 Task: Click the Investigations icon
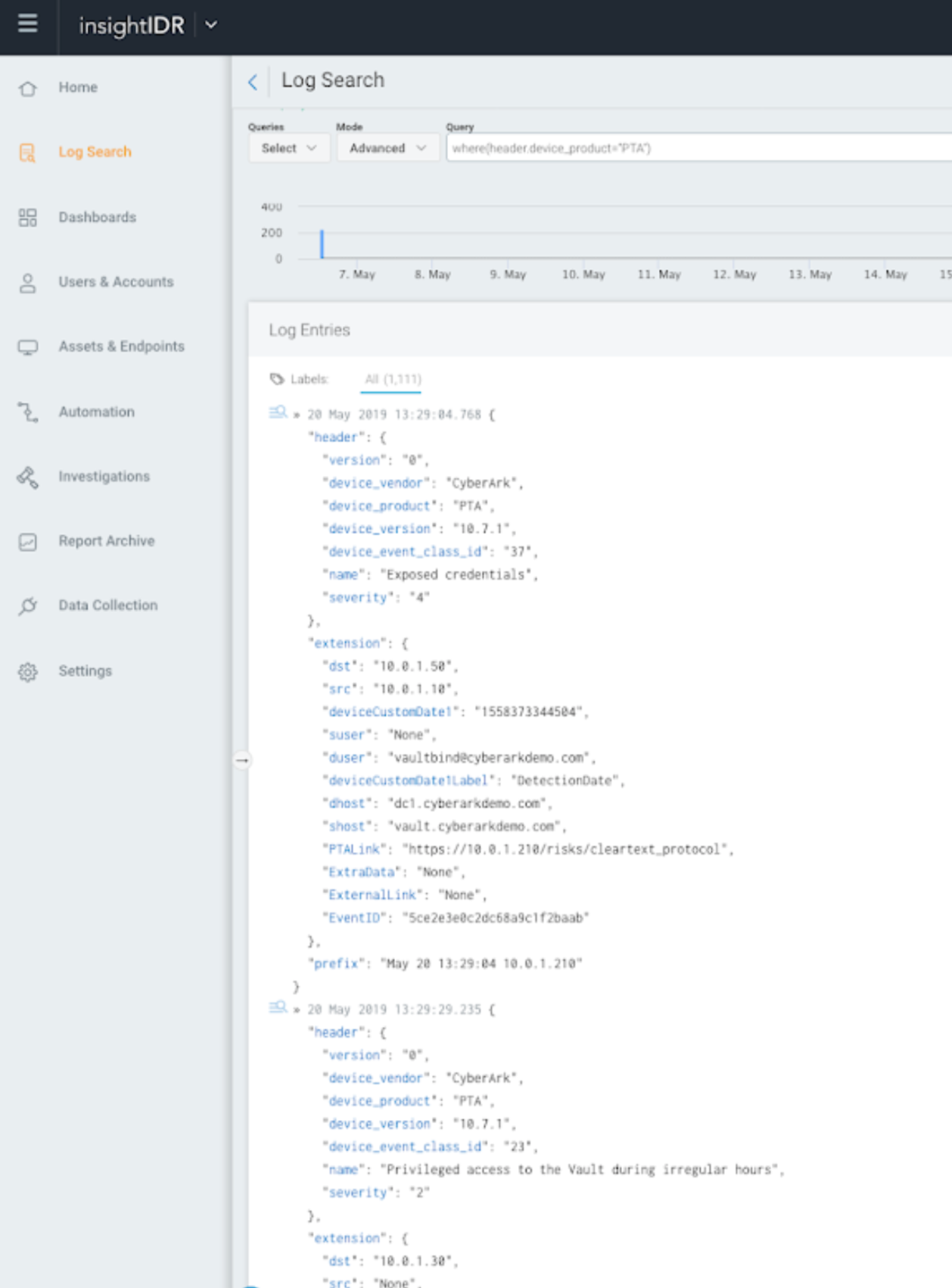[28, 477]
